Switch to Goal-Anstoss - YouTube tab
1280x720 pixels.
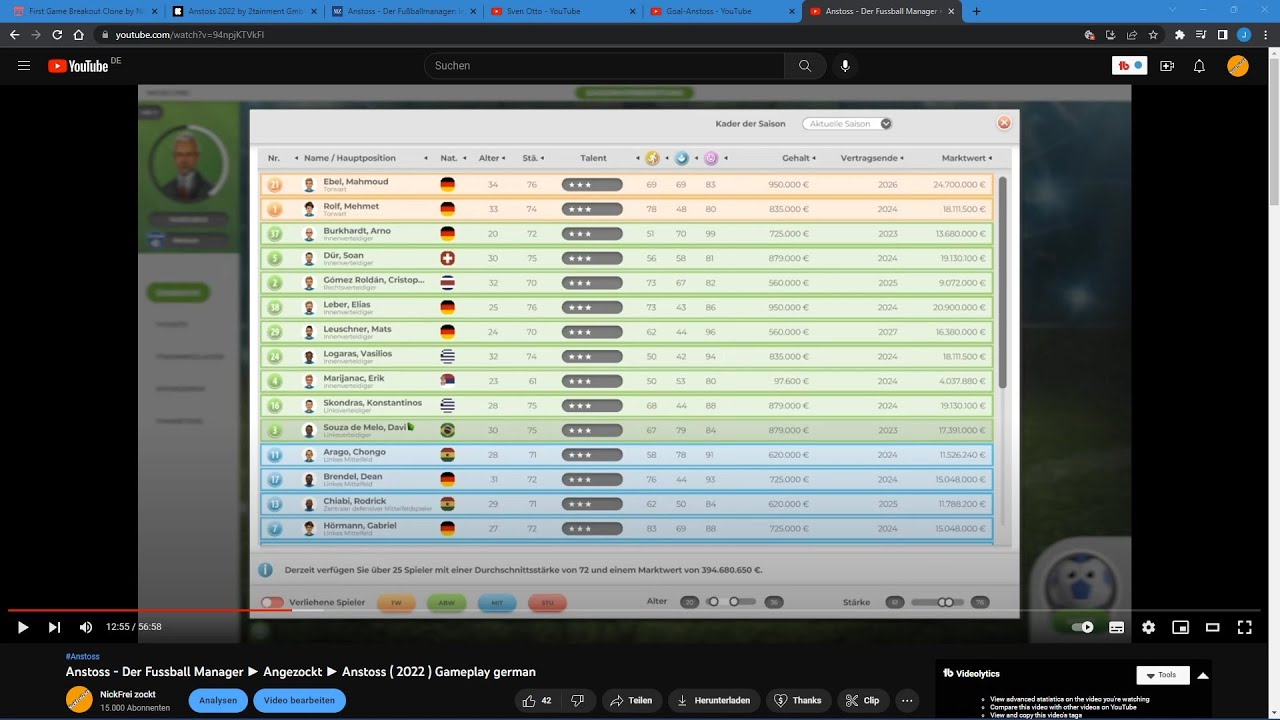click(720, 11)
